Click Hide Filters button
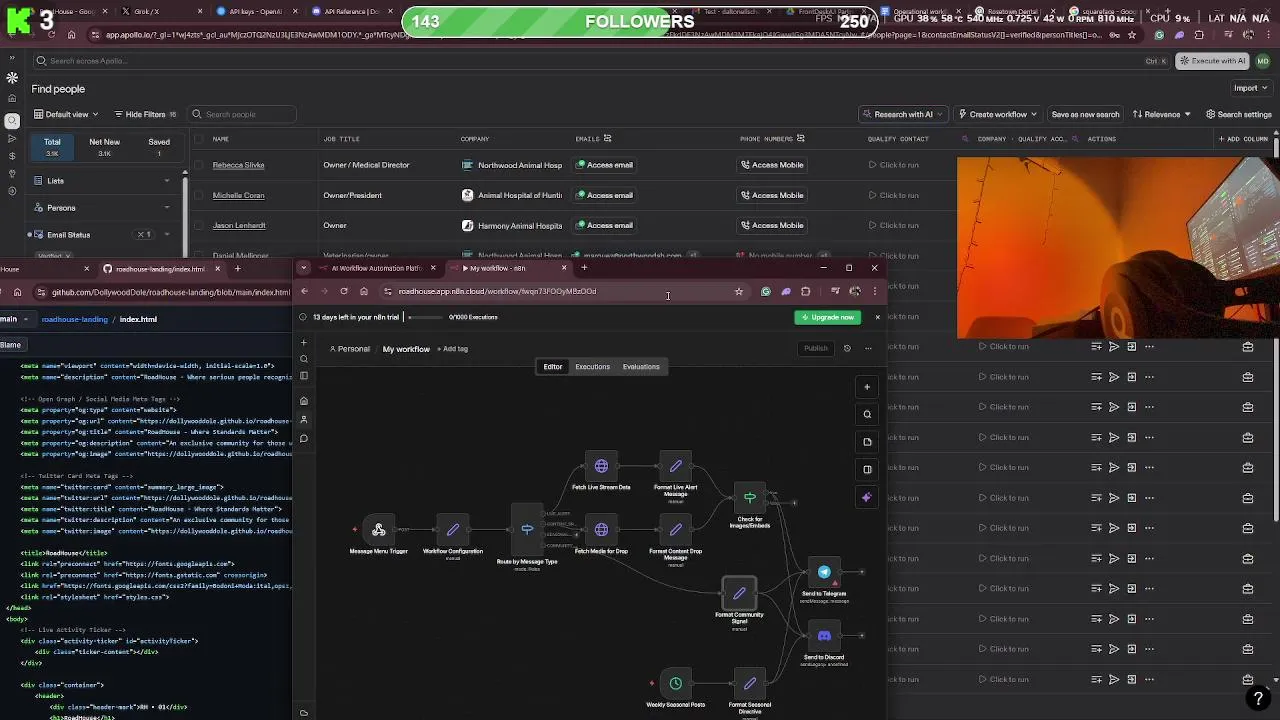The height and width of the screenshot is (720, 1280). coord(145,114)
